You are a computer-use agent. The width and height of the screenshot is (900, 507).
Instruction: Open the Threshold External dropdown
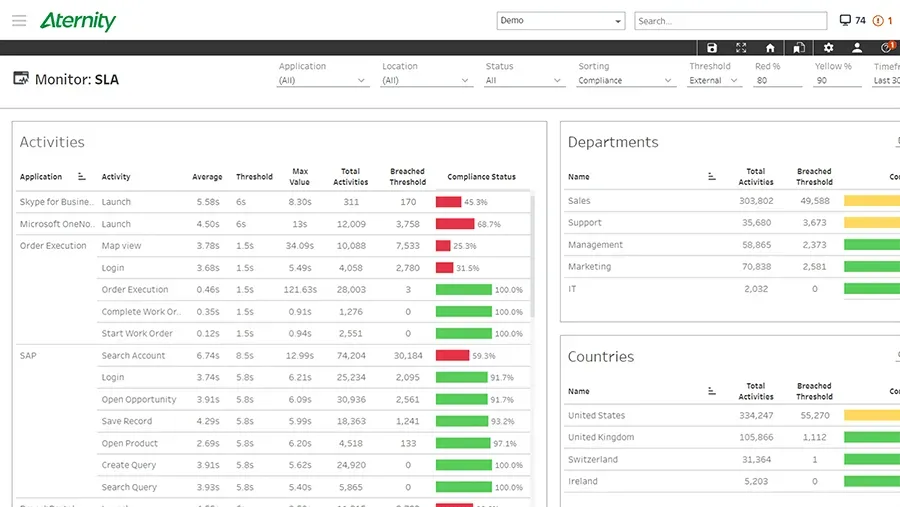point(713,80)
